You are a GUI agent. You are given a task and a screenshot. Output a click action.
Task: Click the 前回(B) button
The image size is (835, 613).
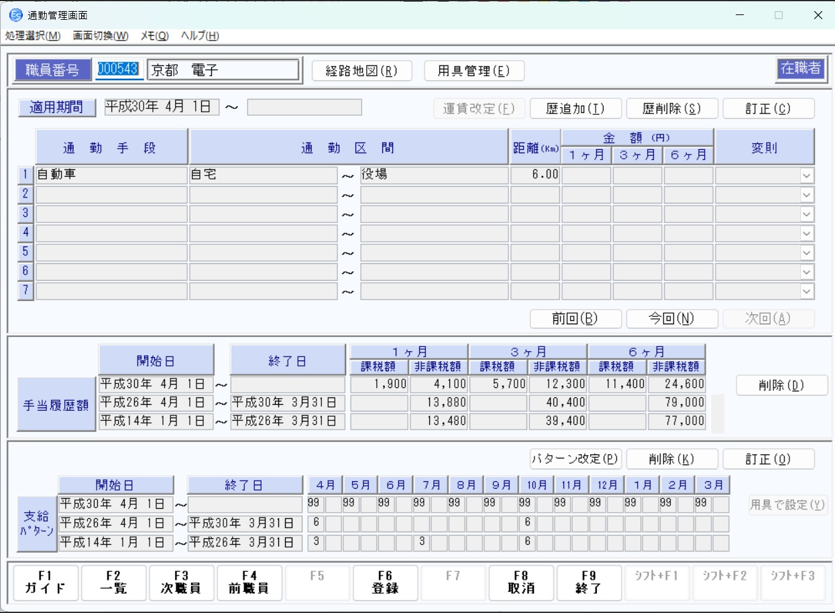(575, 319)
